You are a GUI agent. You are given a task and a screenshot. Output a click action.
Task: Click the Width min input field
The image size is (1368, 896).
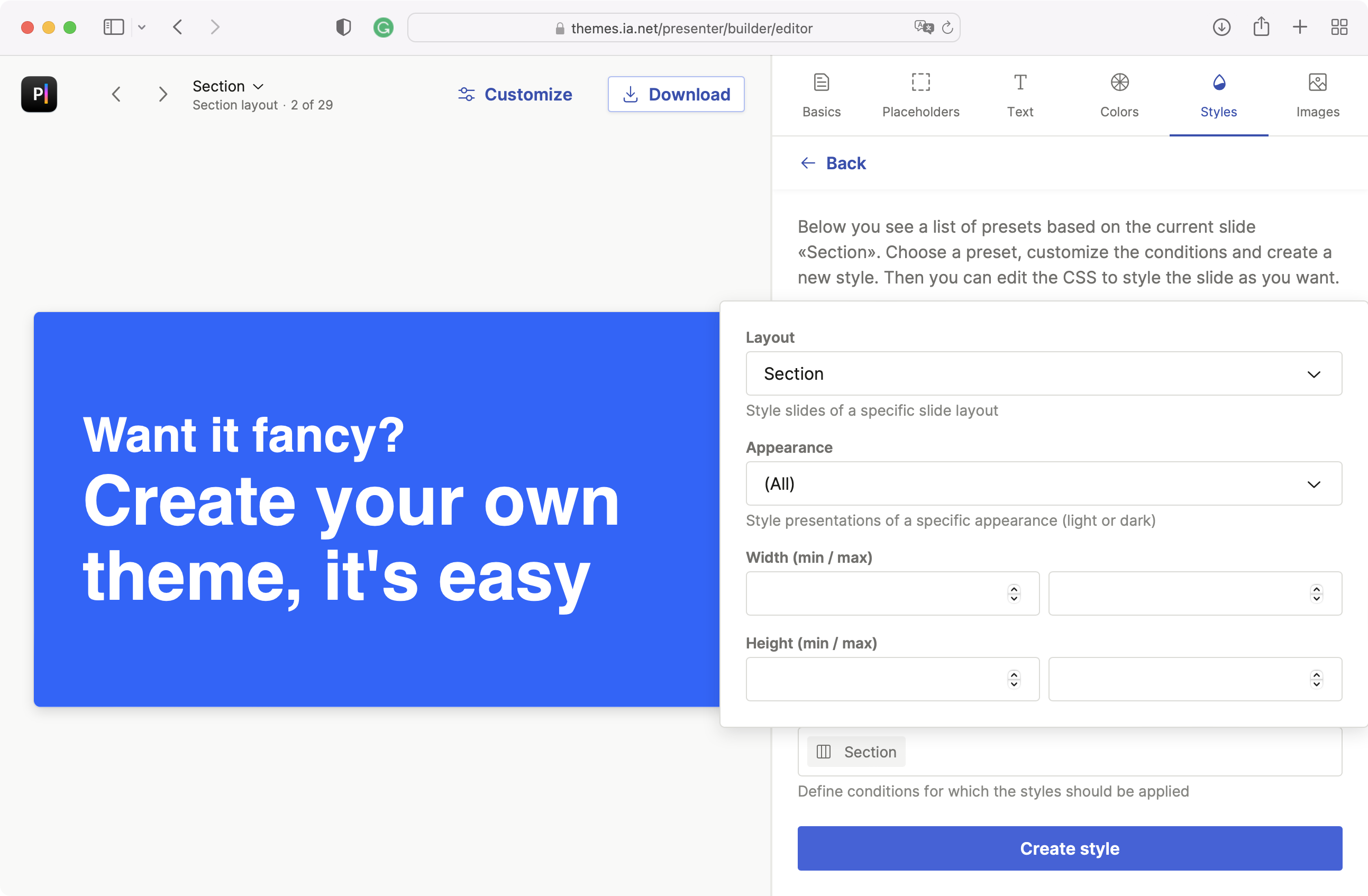coord(892,593)
